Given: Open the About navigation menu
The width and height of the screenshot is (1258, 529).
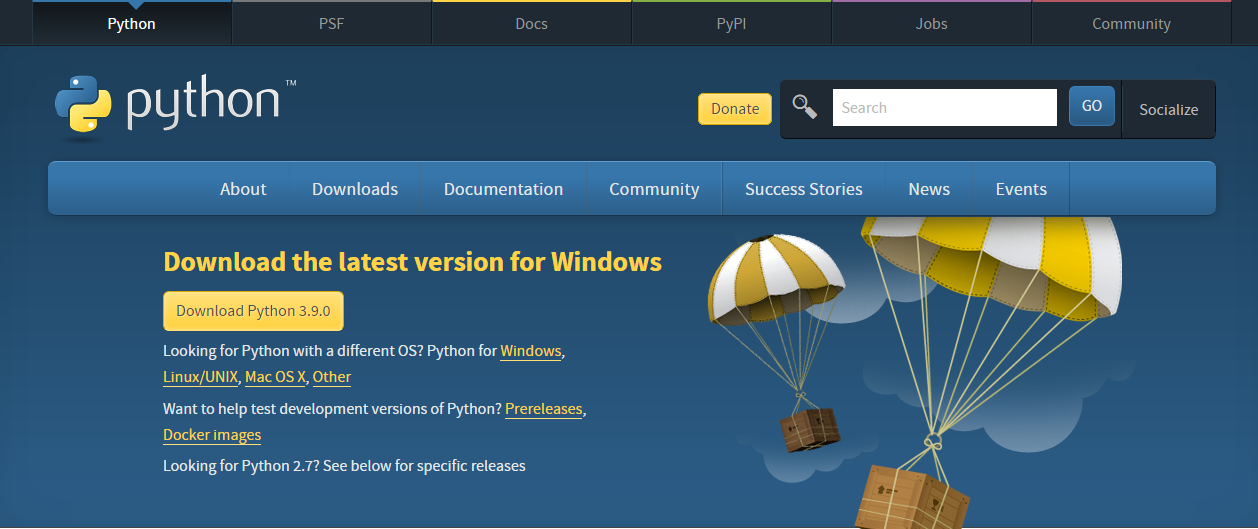Looking at the screenshot, I should [x=243, y=189].
